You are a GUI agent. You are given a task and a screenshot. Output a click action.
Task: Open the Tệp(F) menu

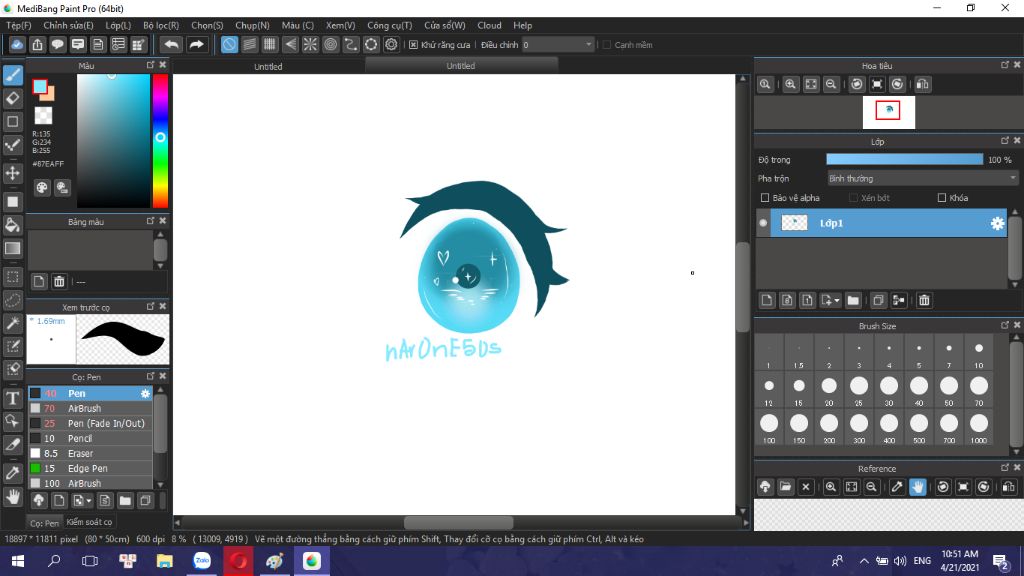18,25
